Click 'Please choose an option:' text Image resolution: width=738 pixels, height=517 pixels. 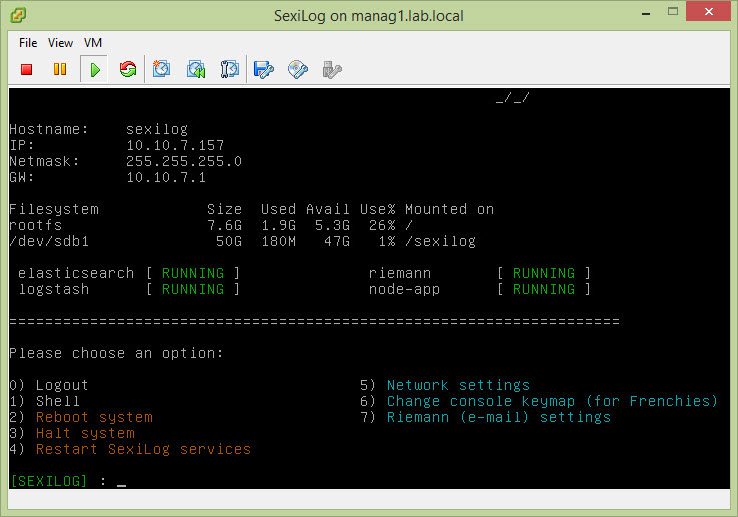click(116, 353)
